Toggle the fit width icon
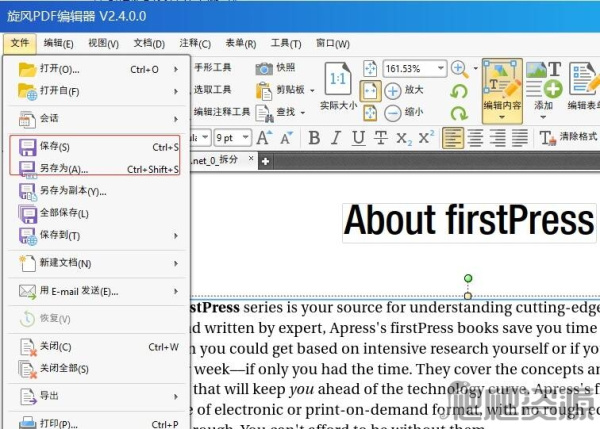The image size is (600, 429). pyautogui.click(x=370, y=91)
